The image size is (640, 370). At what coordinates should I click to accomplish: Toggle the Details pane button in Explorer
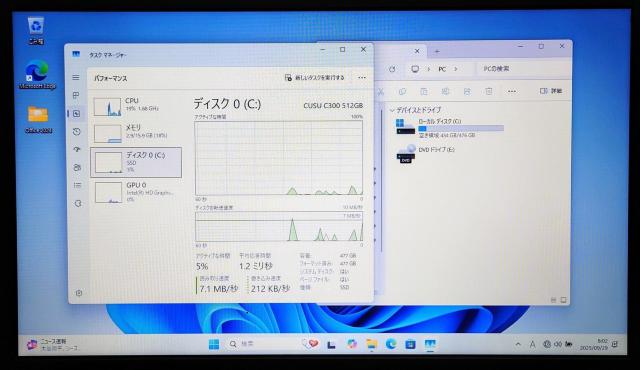click(551, 91)
